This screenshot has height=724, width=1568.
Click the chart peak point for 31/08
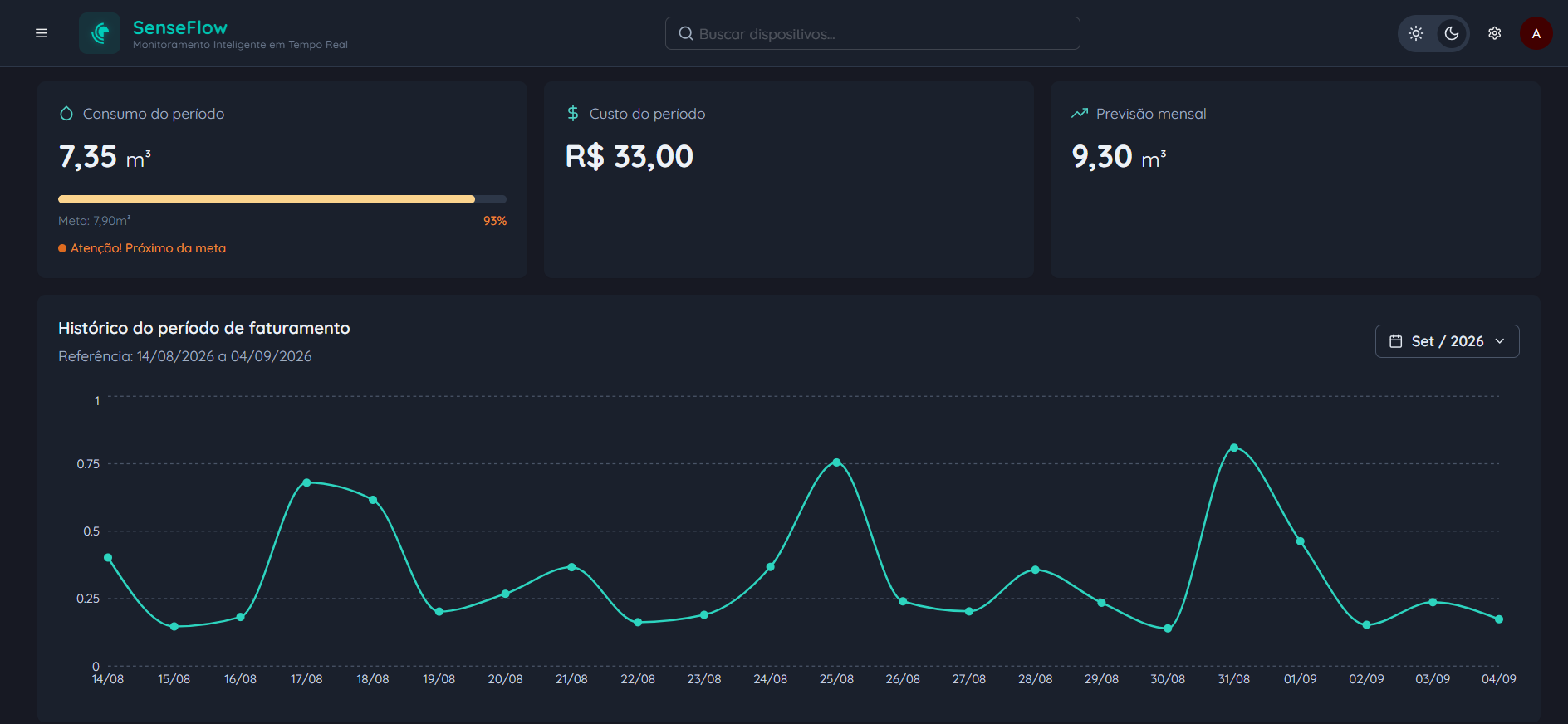pos(1234,448)
